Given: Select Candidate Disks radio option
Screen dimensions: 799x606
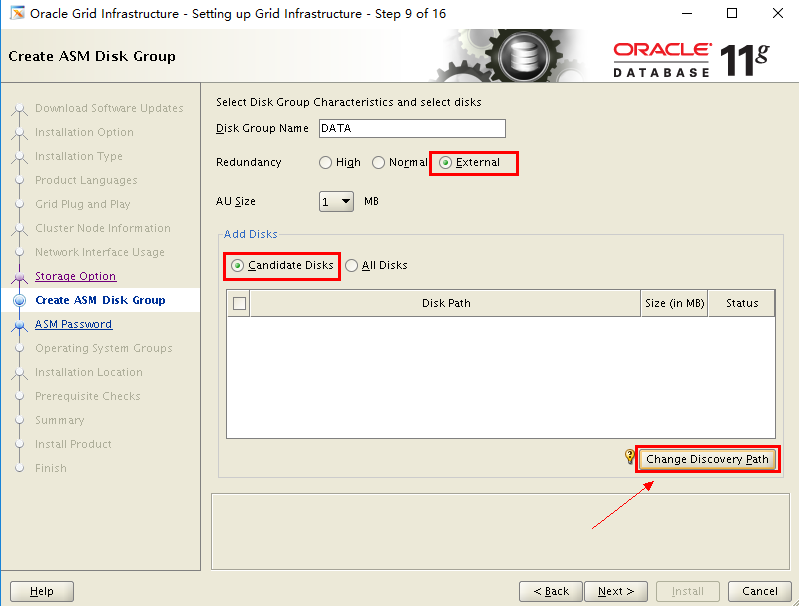Looking at the screenshot, I should [237, 266].
